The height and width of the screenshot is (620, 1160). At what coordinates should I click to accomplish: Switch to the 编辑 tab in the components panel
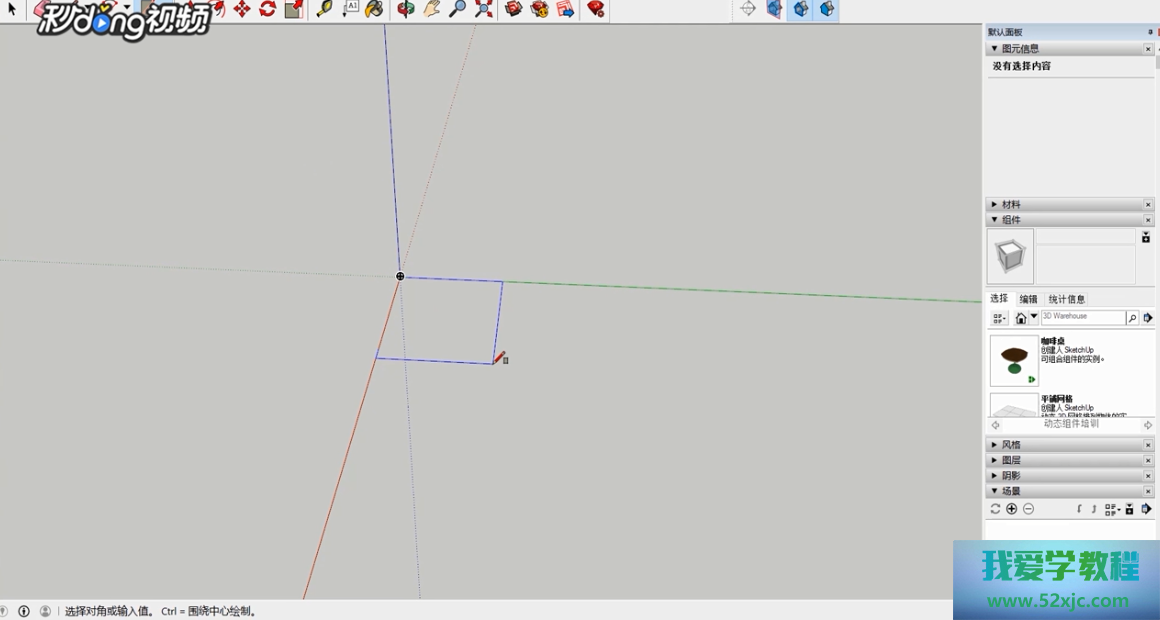[1027, 299]
